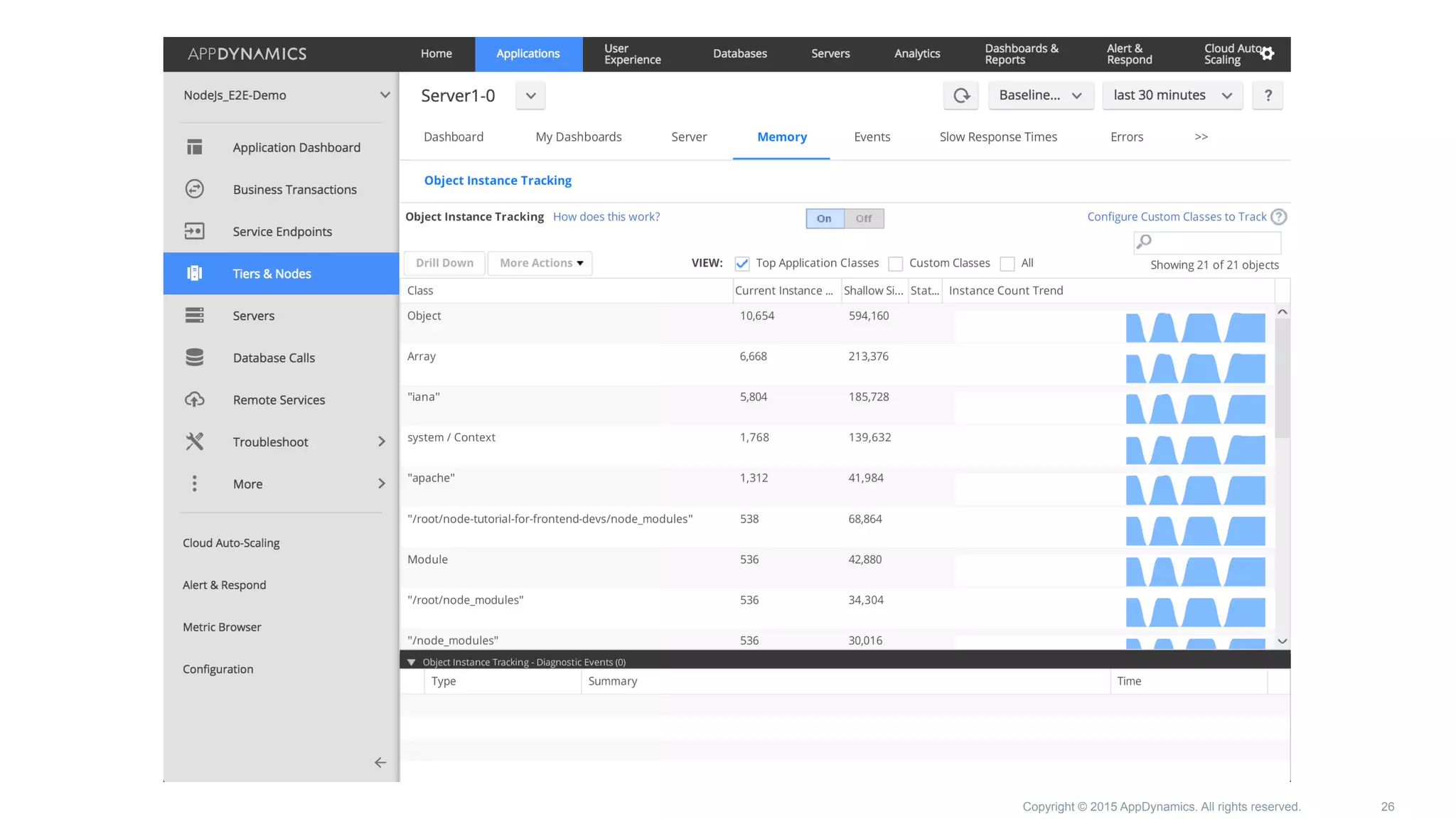The height and width of the screenshot is (819, 1456).
Task: Open the Server1-0 node dropdown arrow
Action: 530,95
